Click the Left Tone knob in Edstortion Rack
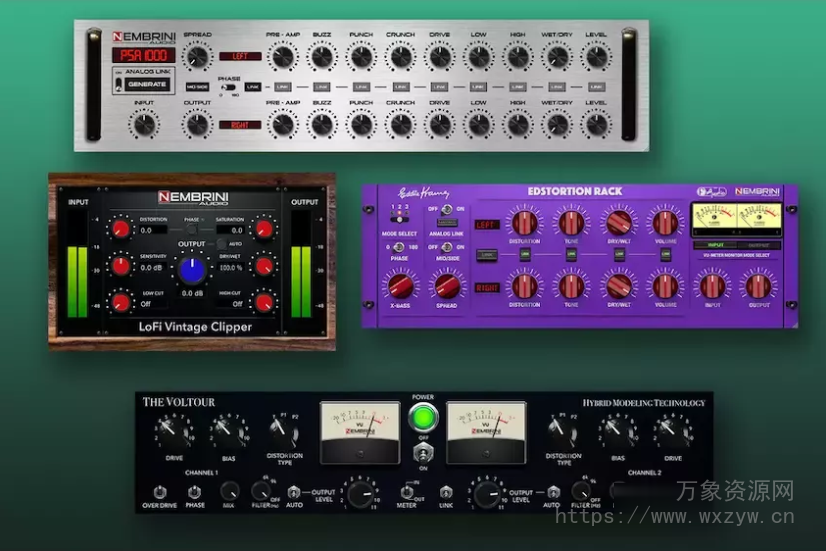Screen dimensions: 826x551 tap(572, 223)
